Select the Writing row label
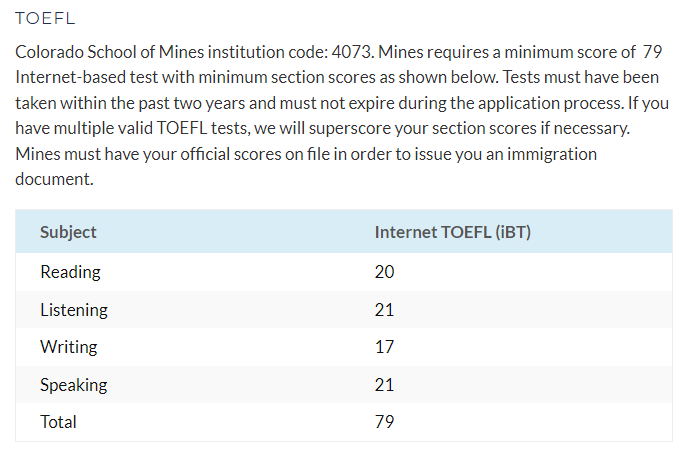The width and height of the screenshot is (684, 455). pos(68,347)
